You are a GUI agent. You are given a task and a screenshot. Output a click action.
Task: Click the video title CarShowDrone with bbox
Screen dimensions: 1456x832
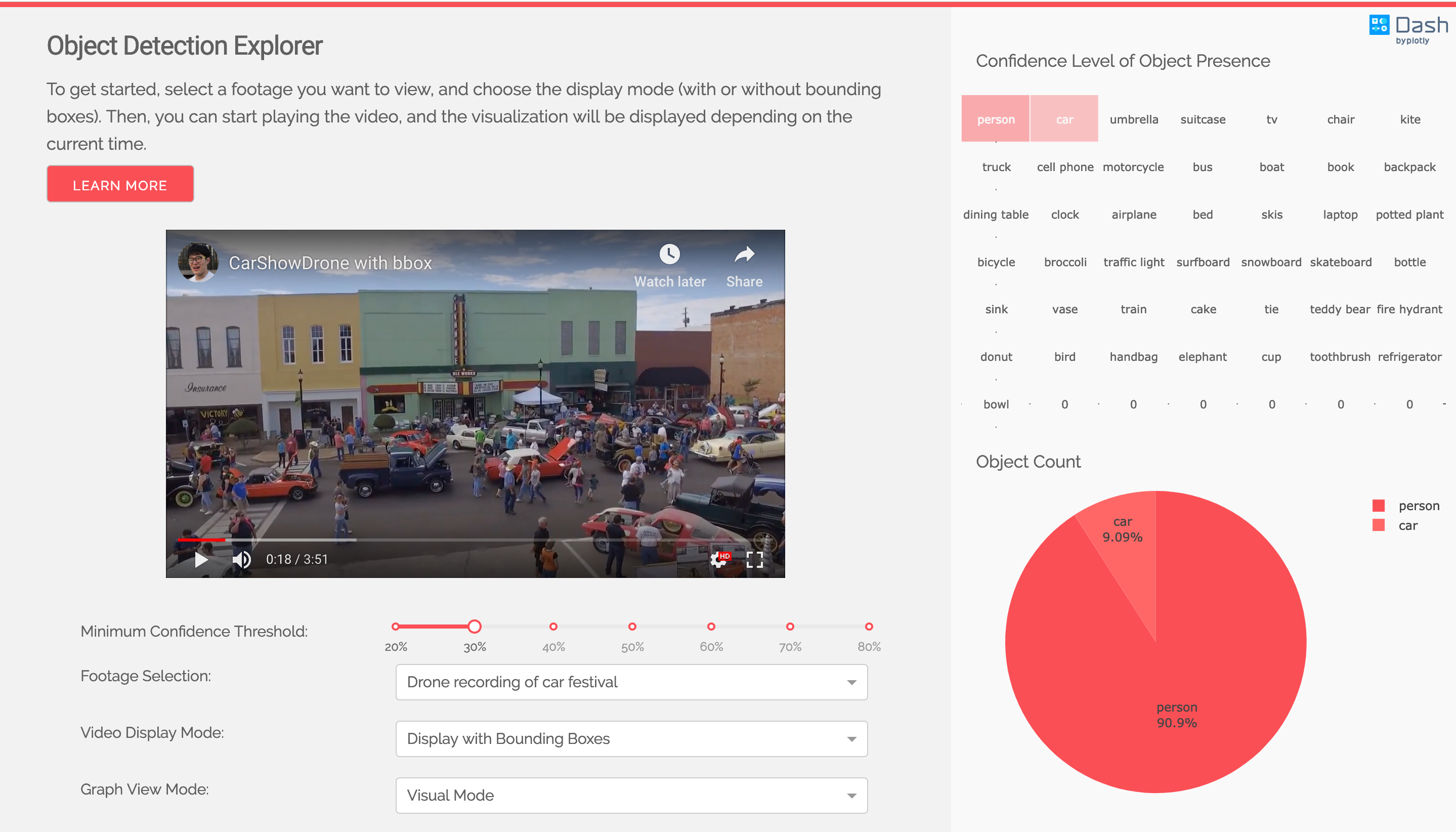point(330,263)
